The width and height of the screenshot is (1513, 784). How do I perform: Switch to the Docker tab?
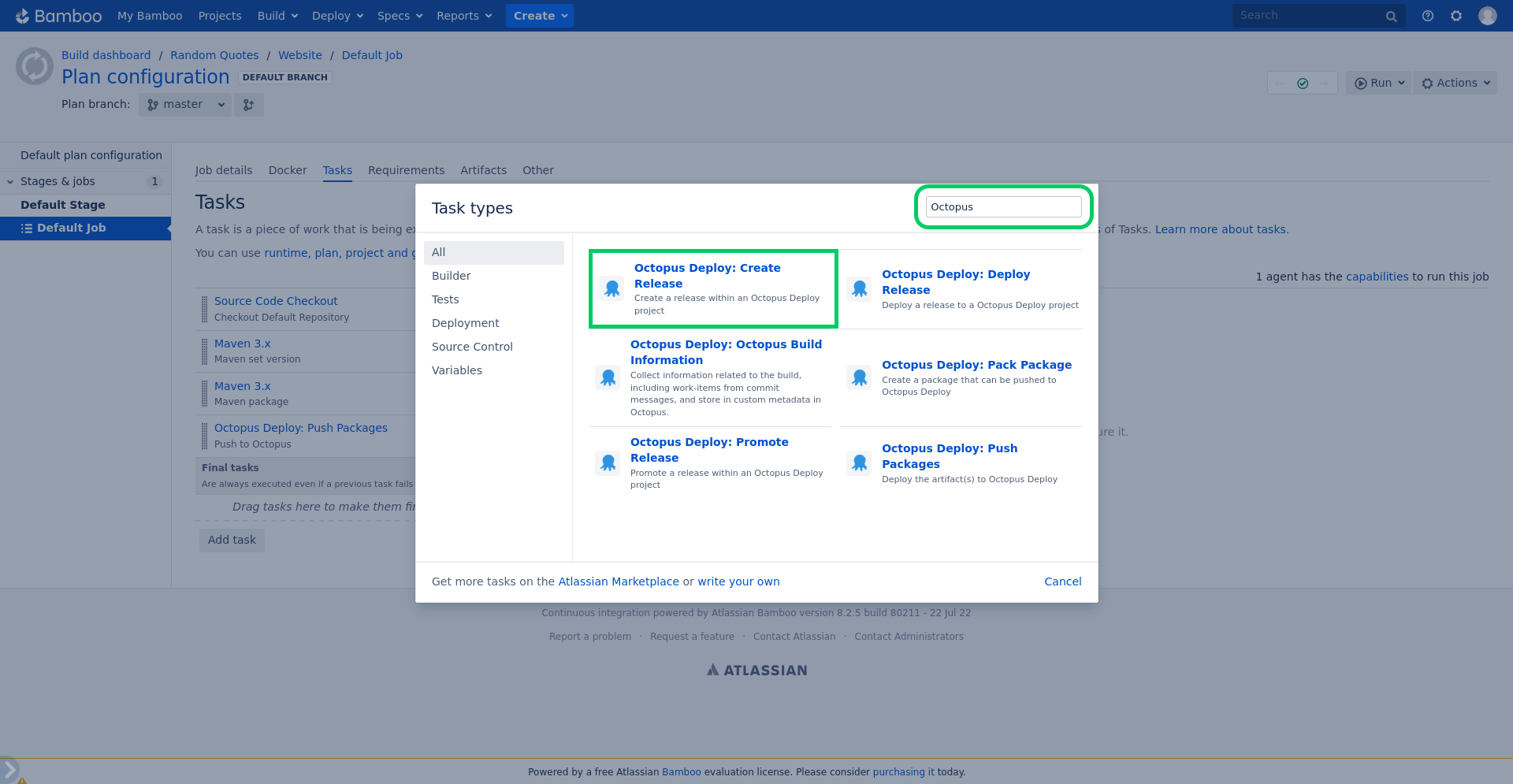pyautogui.click(x=288, y=170)
